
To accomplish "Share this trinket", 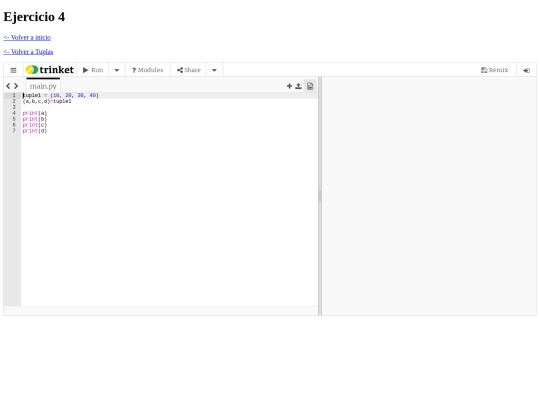I will pos(189,70).
